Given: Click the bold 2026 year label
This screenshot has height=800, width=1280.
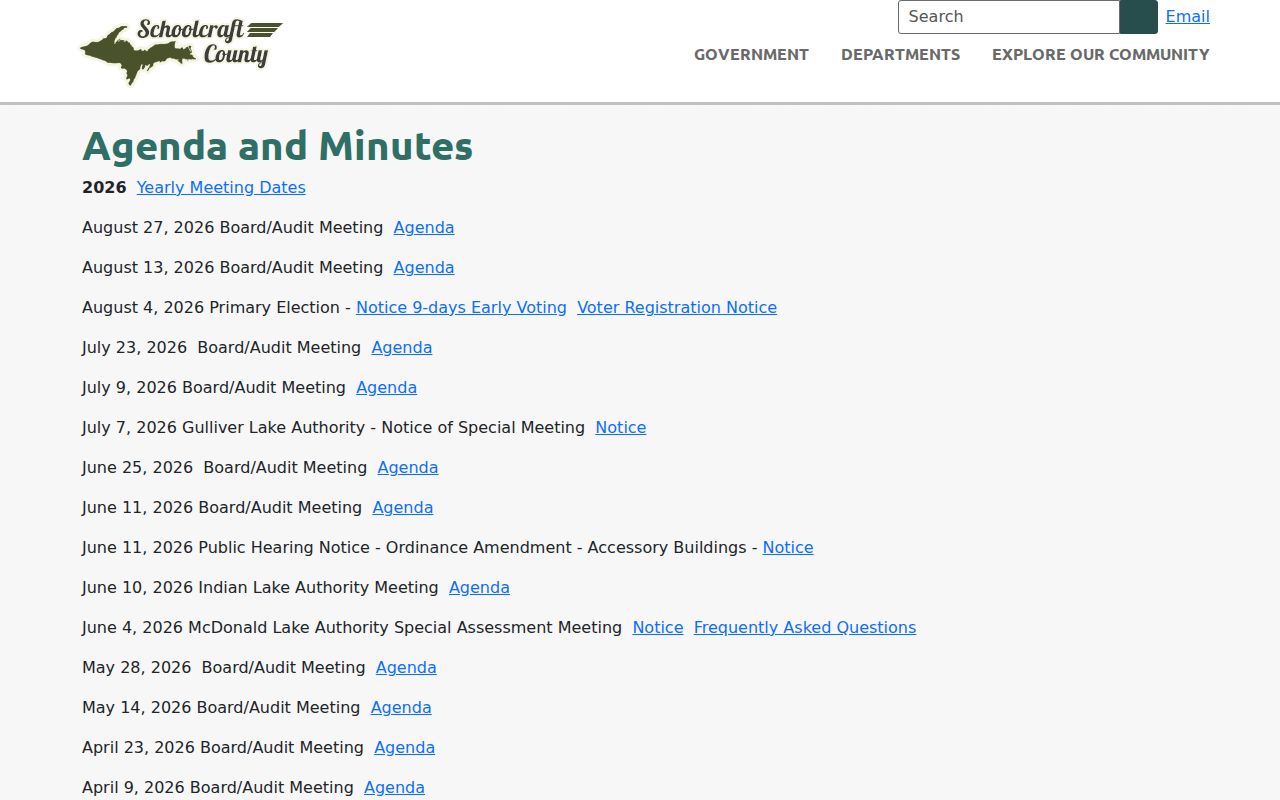Looking at the screenshot, I should coord(104,187).
